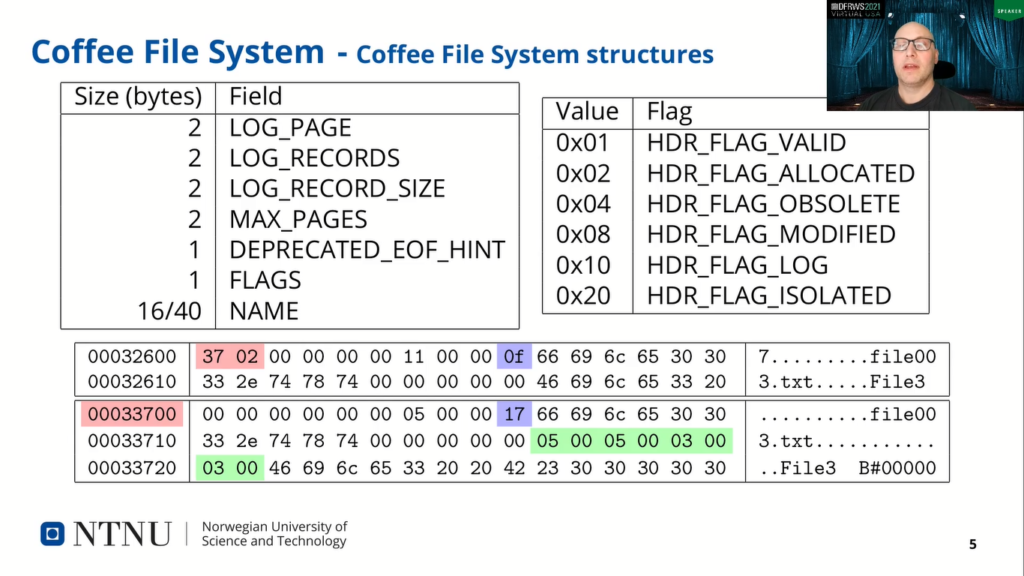Click the 'Coffee File System' slide title
Viewport: 1024px width, 576px height.
[x=178, y=52]
